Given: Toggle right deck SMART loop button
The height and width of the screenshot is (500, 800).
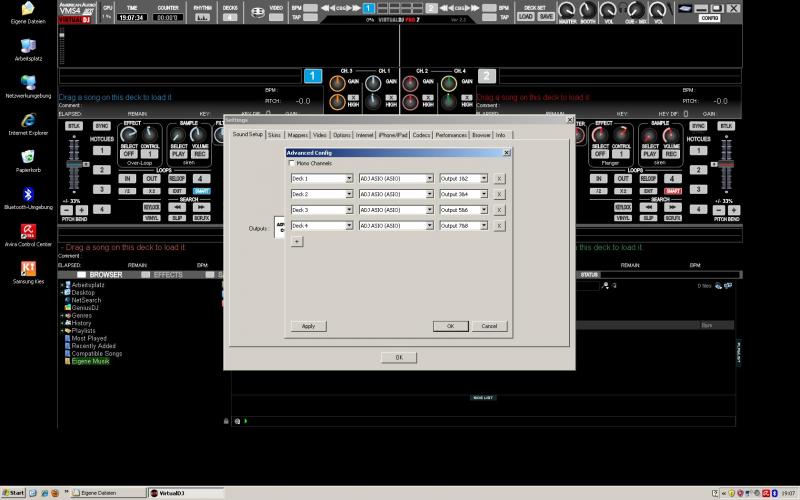Looking at the screenshot, I should click(672, 191).
